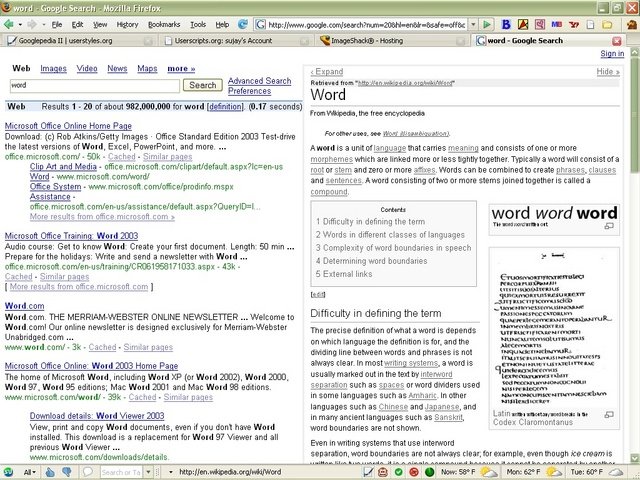This screenshot has width=640, height=480.
Task: Open the Word.com search result
Action: (x=24, y=306)
